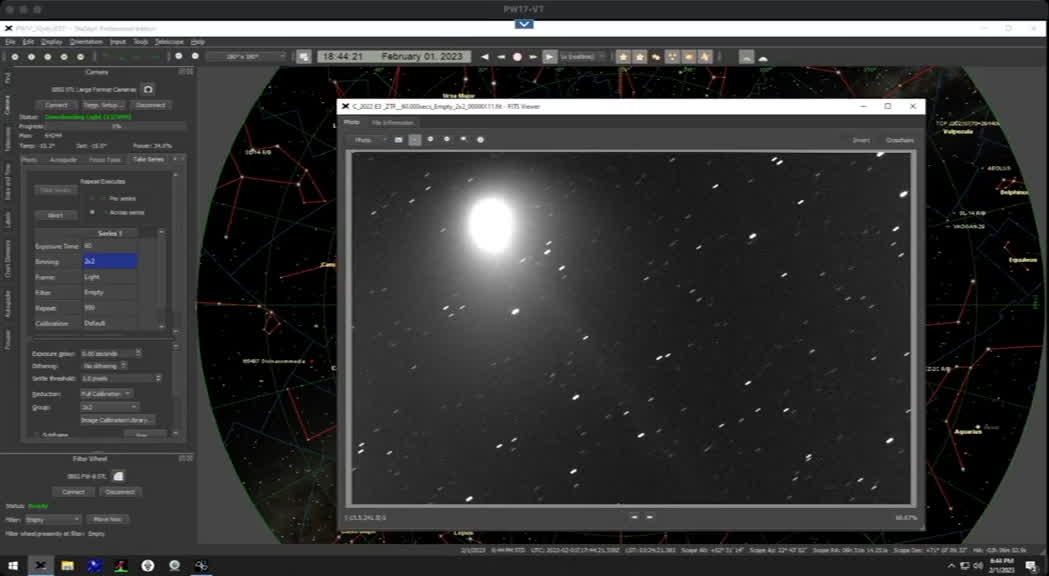Click the fifth round icon in main toolbar
Image resolution: width=1049 pixels, height=576 pixels.
click(80, 57)
